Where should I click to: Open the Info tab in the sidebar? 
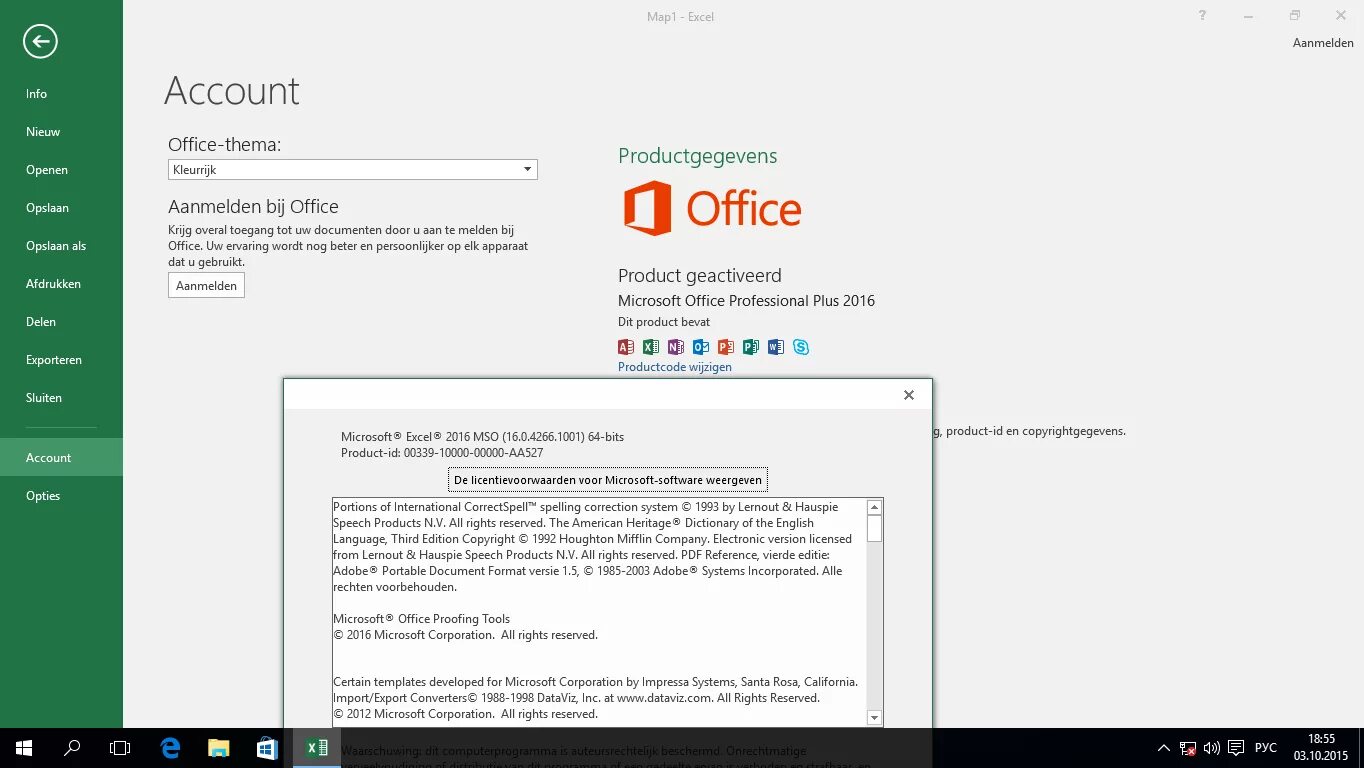(x=61, y=94)
